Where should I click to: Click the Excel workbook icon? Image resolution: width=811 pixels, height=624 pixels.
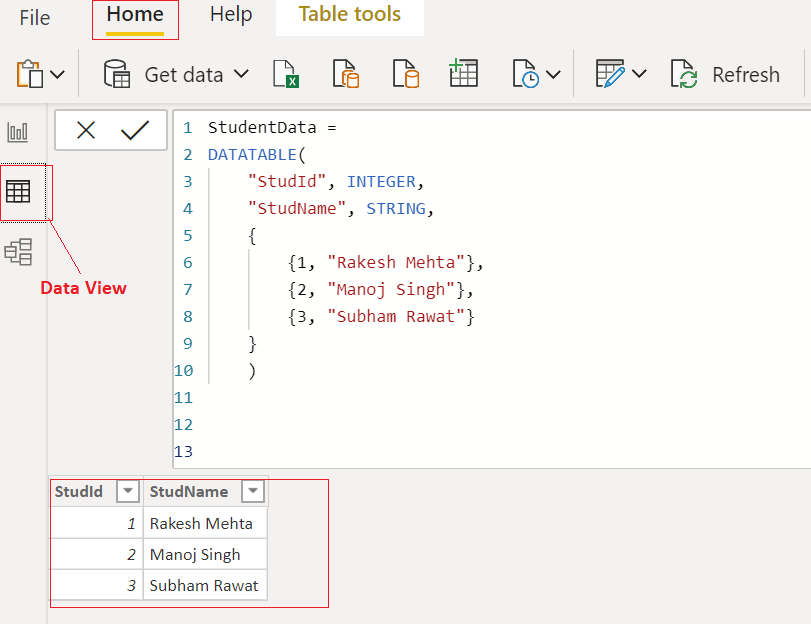click(x=286, y=74)
